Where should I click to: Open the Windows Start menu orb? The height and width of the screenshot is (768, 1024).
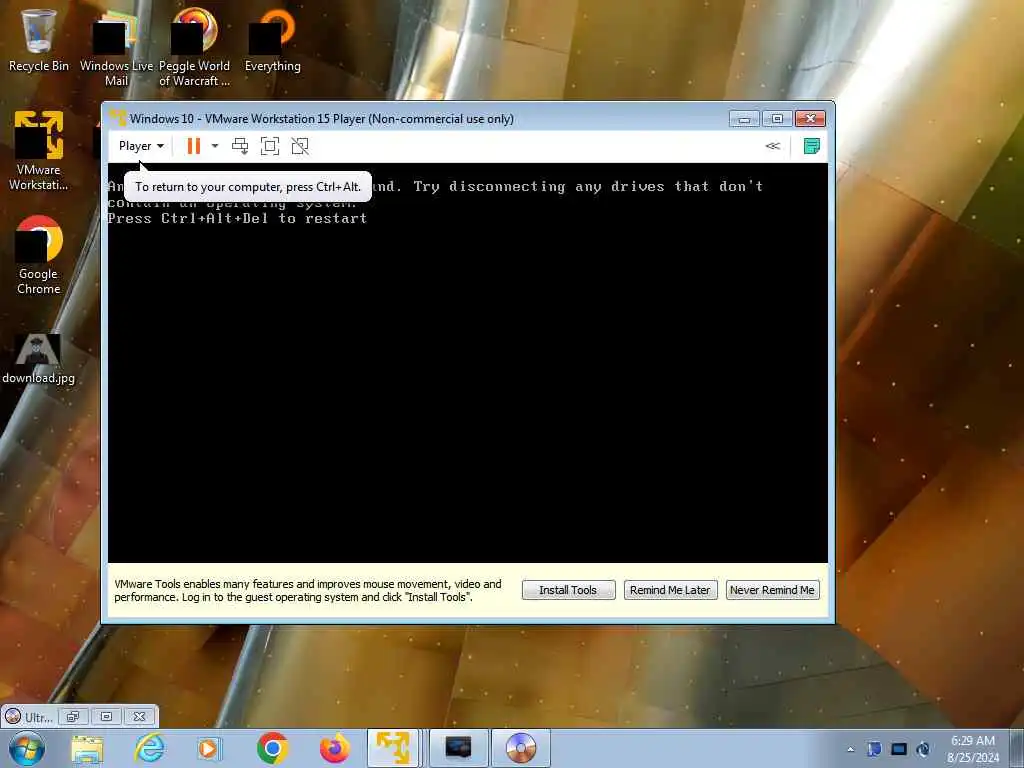point(27,748)
